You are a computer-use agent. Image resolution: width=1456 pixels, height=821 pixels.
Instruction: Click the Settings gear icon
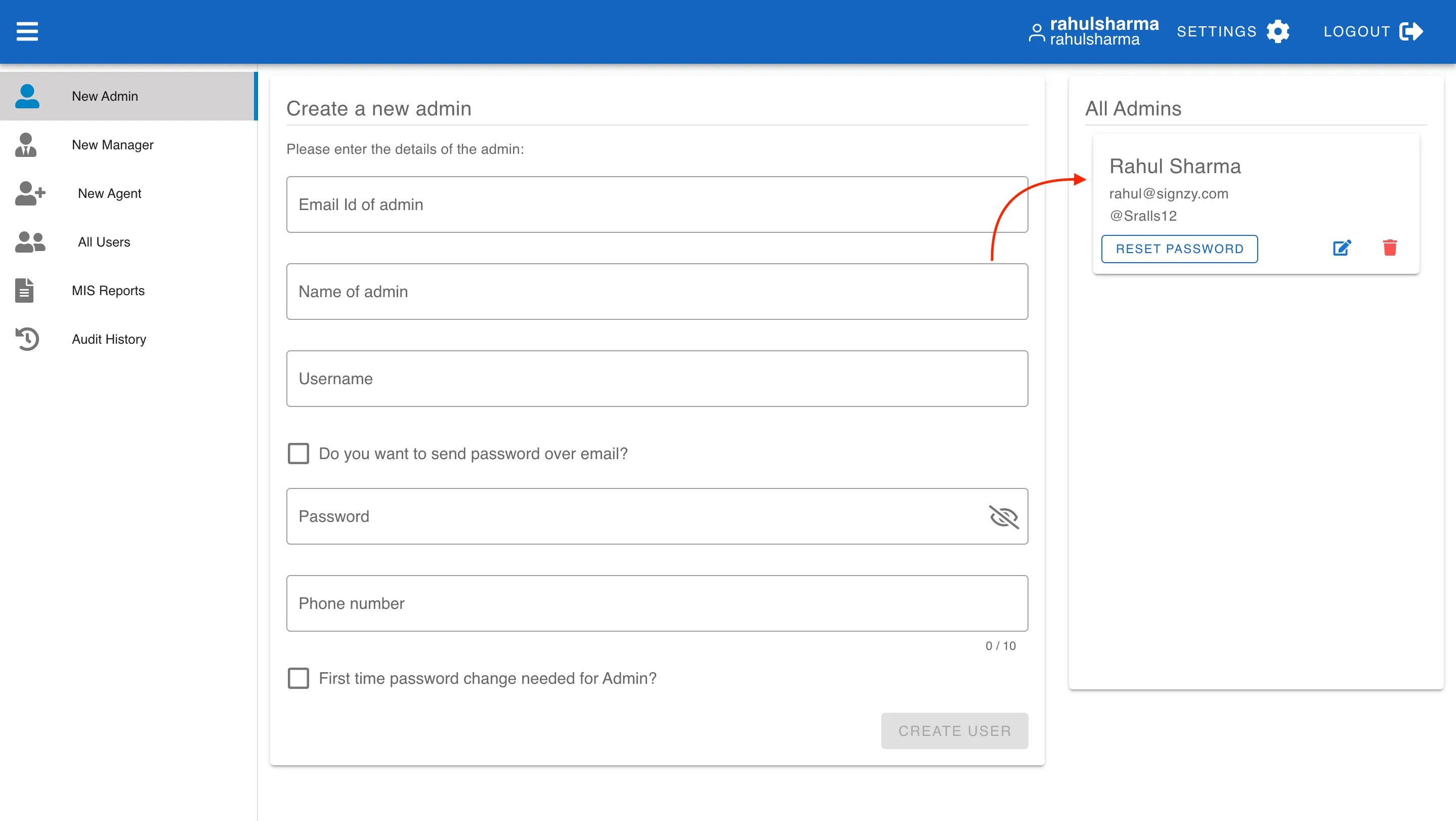click(x=1278, y=32)
